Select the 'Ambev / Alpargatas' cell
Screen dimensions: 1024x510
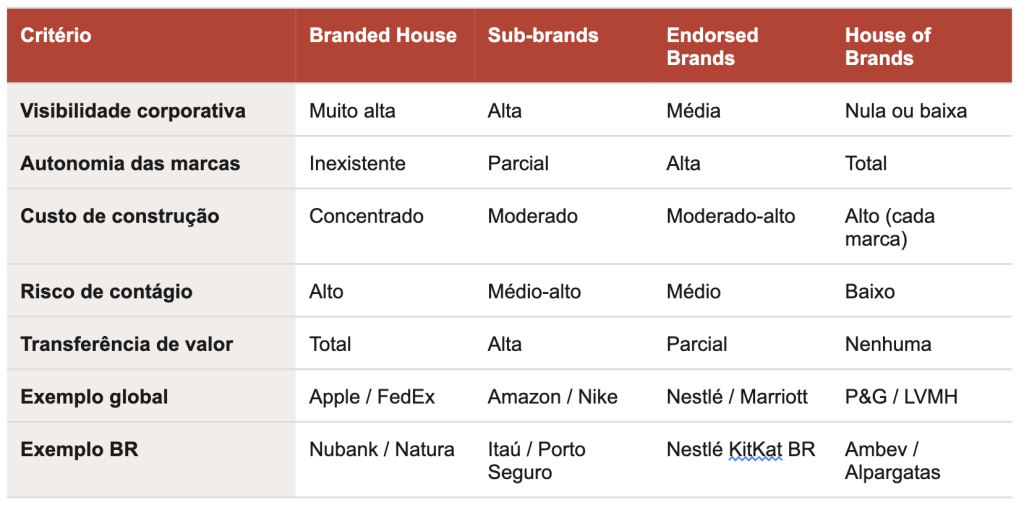pyautogui.click(x=892, y=461)
